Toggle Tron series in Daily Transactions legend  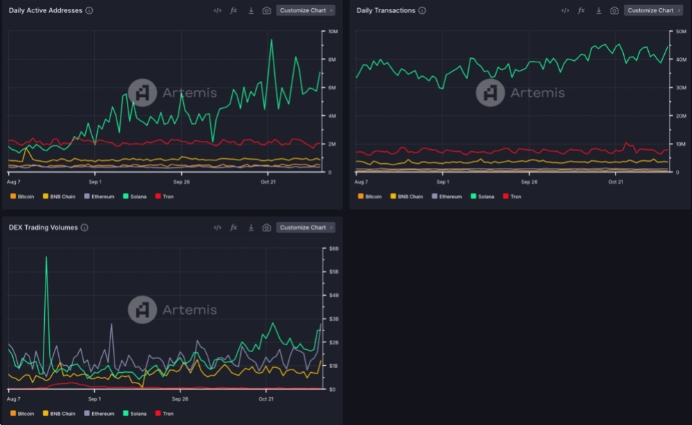(512, 196)
